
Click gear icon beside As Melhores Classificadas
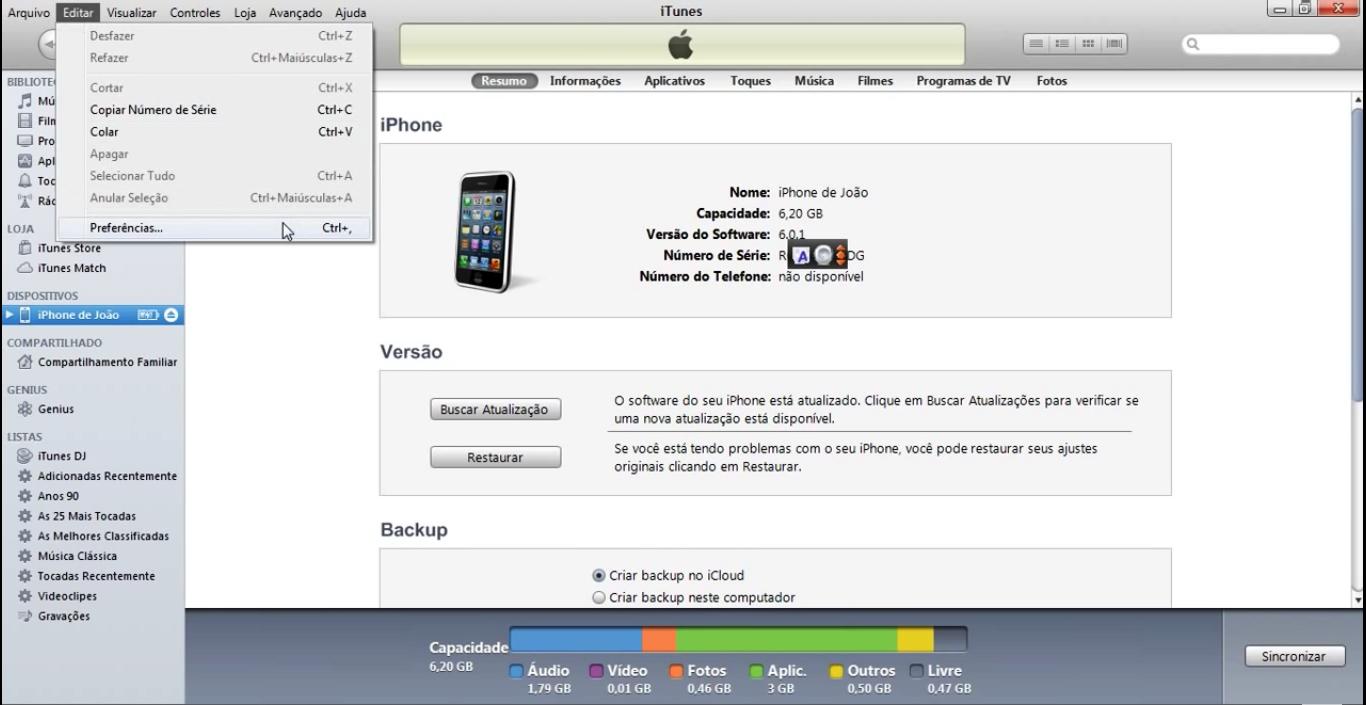25,536
